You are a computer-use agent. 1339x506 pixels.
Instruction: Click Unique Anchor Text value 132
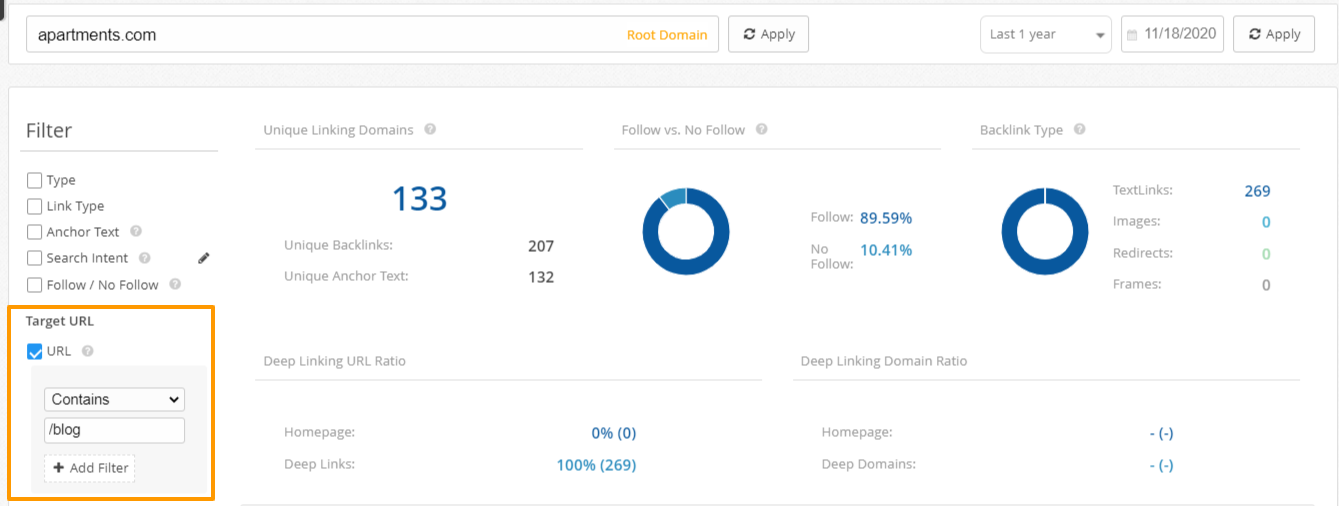pyautogui.click(x=541, y=277)
